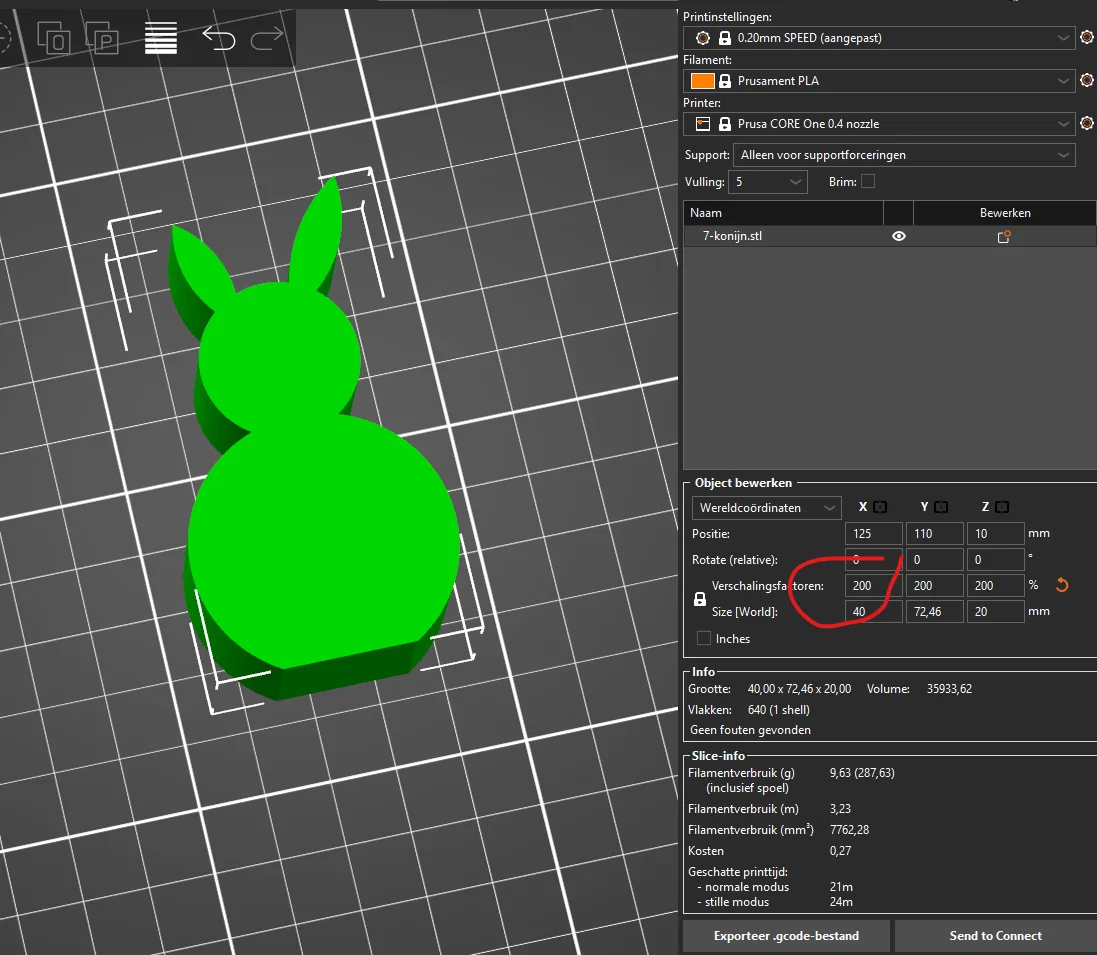The width and height of the screenshot is (1097, 955).
Task: Open the Filament preset dropdown
Action: click(x=878, y=81)
